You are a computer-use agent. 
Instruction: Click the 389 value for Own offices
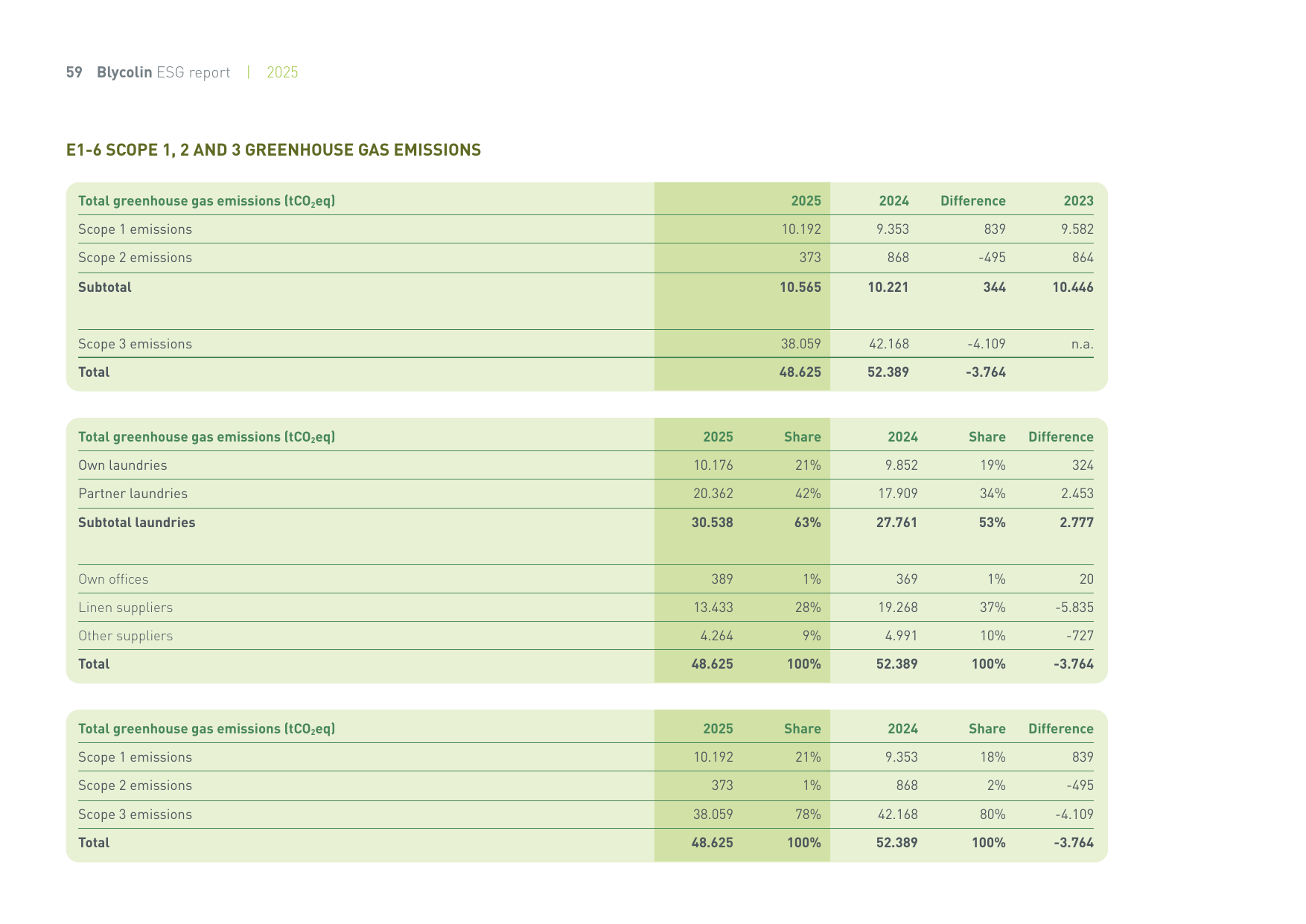(x=722, y=579)
